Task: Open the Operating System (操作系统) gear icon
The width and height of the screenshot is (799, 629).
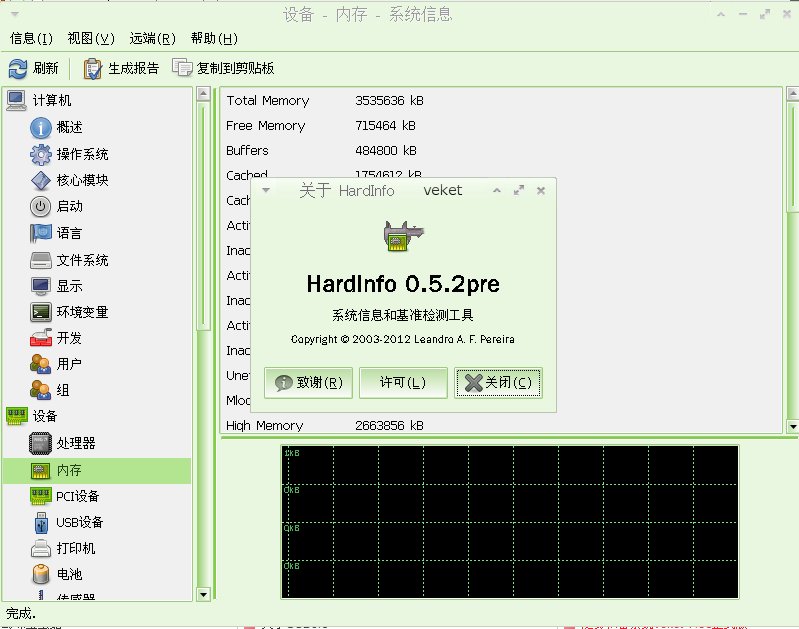Action: (41, 154)
